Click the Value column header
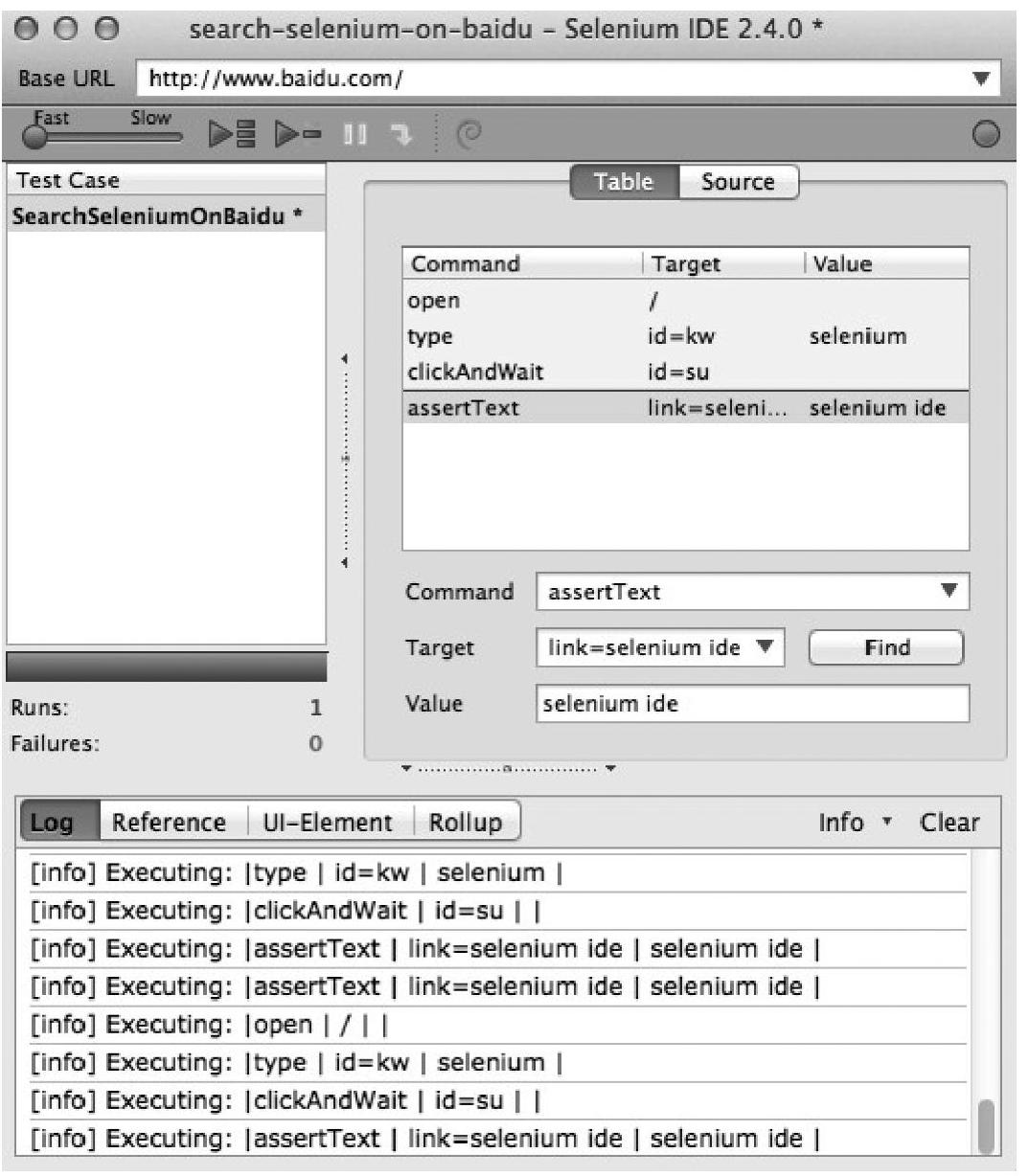The height and width of the screenshot is (1176, 1029). pos(887,263)
